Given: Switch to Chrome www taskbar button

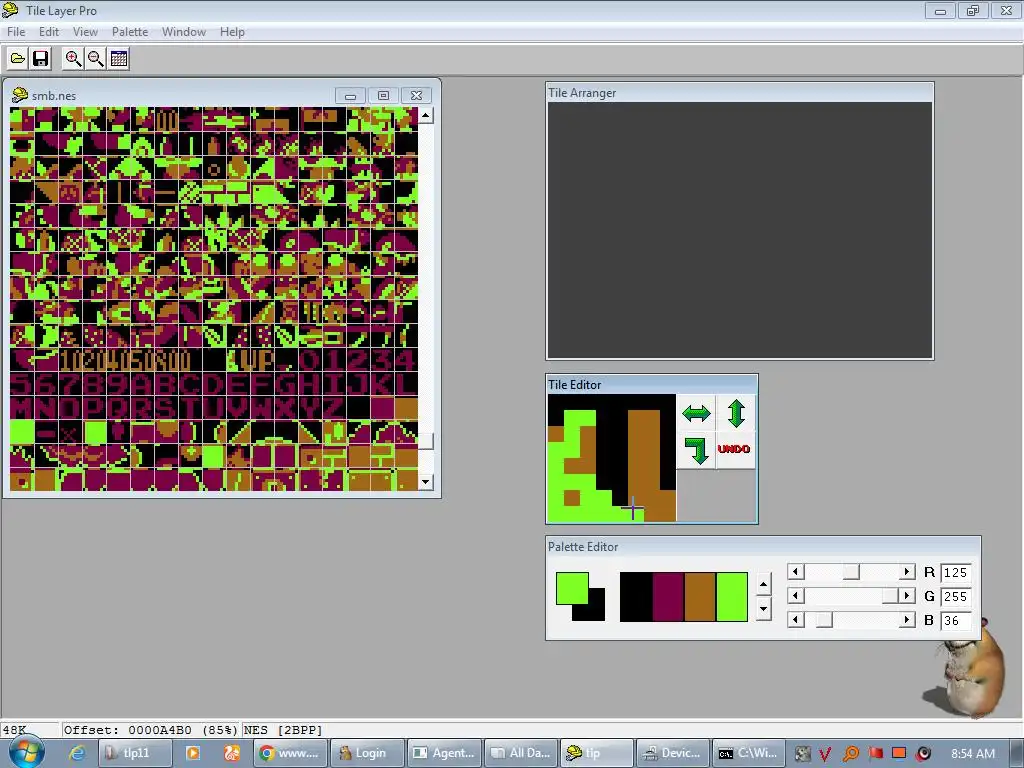Looking at the screenshot, I should (x=290, y=753).
